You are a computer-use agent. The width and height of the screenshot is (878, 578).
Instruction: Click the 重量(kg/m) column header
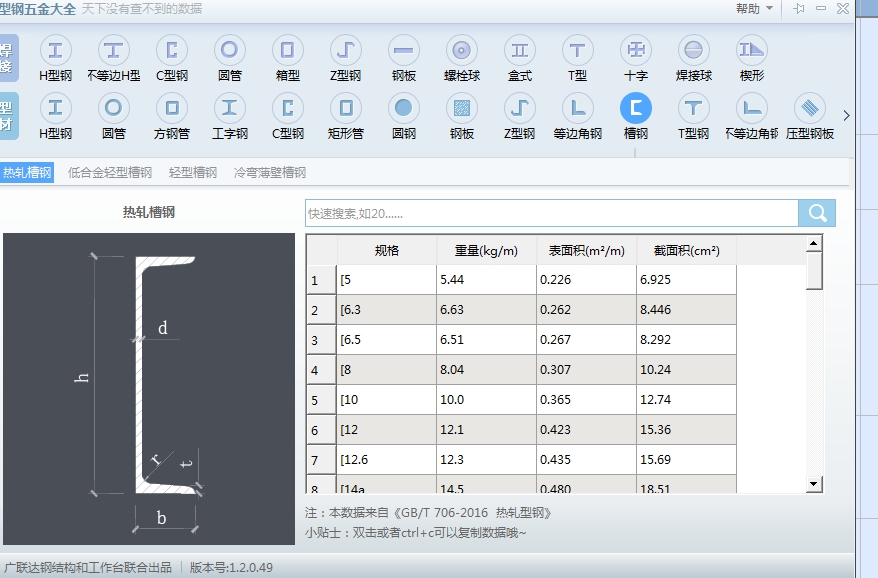pos(487,250)
